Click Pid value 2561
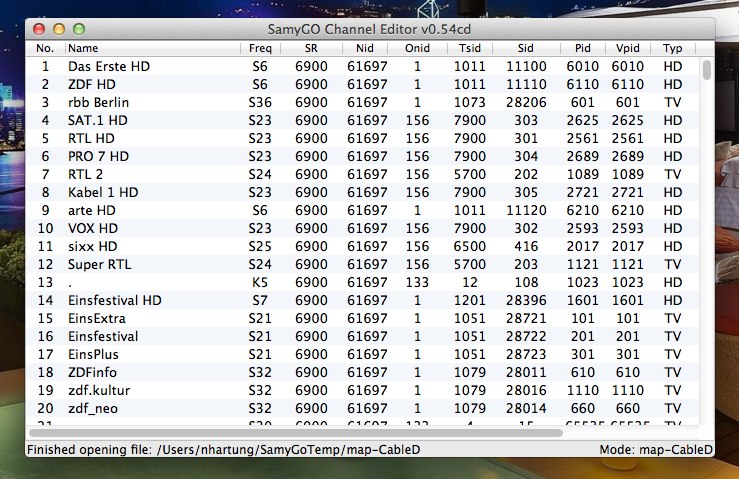The width and height of the screenshot is (739, 479). [x=583, y=138]
